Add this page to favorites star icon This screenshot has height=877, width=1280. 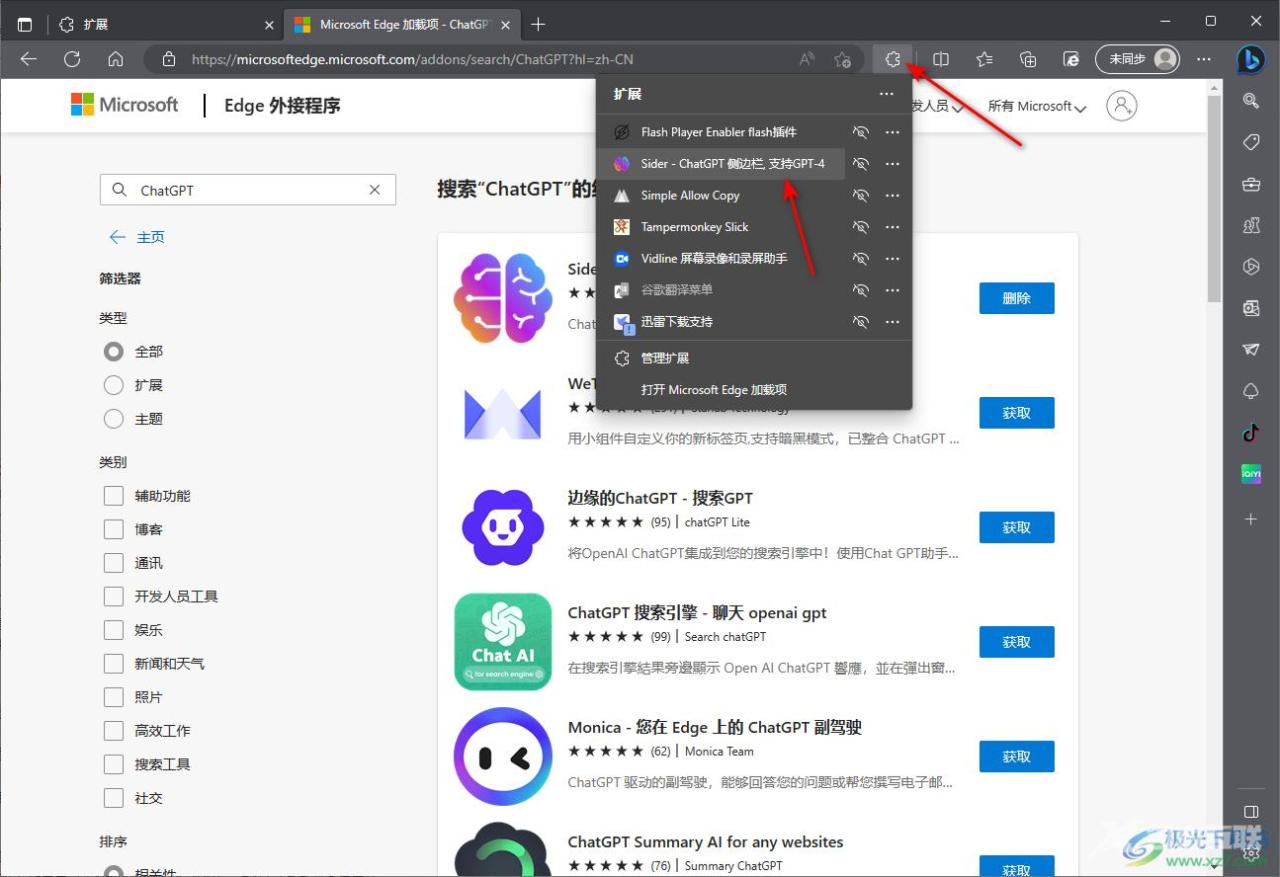tap(842, 59)
